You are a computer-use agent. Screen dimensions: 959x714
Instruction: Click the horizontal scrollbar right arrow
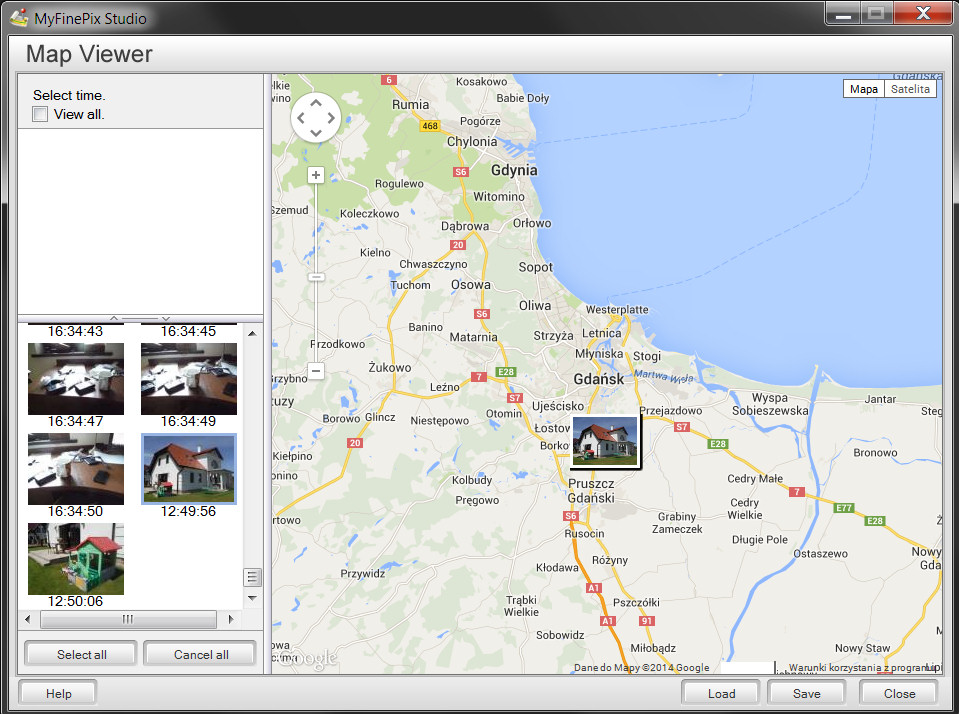231,619
